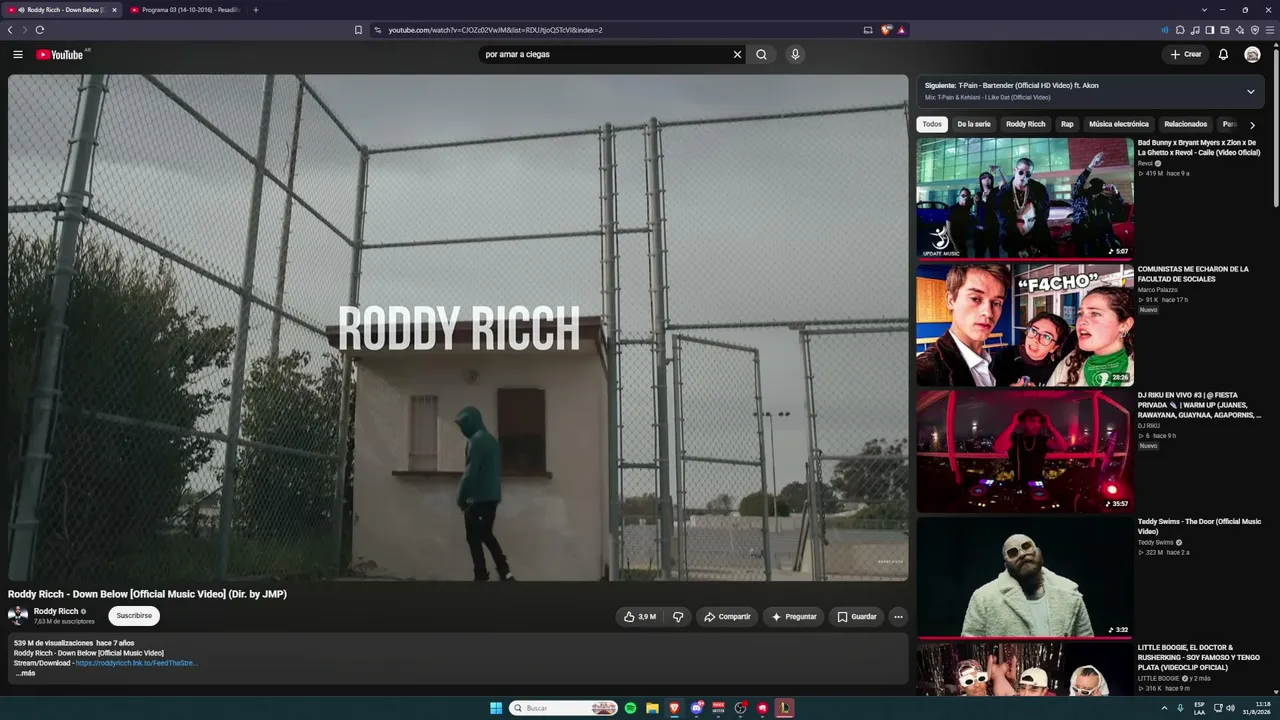Open the Windows Start menu

click(496, 708)
